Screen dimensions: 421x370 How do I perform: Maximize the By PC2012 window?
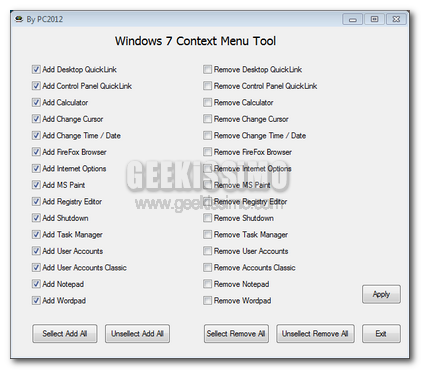pos(374,19)
